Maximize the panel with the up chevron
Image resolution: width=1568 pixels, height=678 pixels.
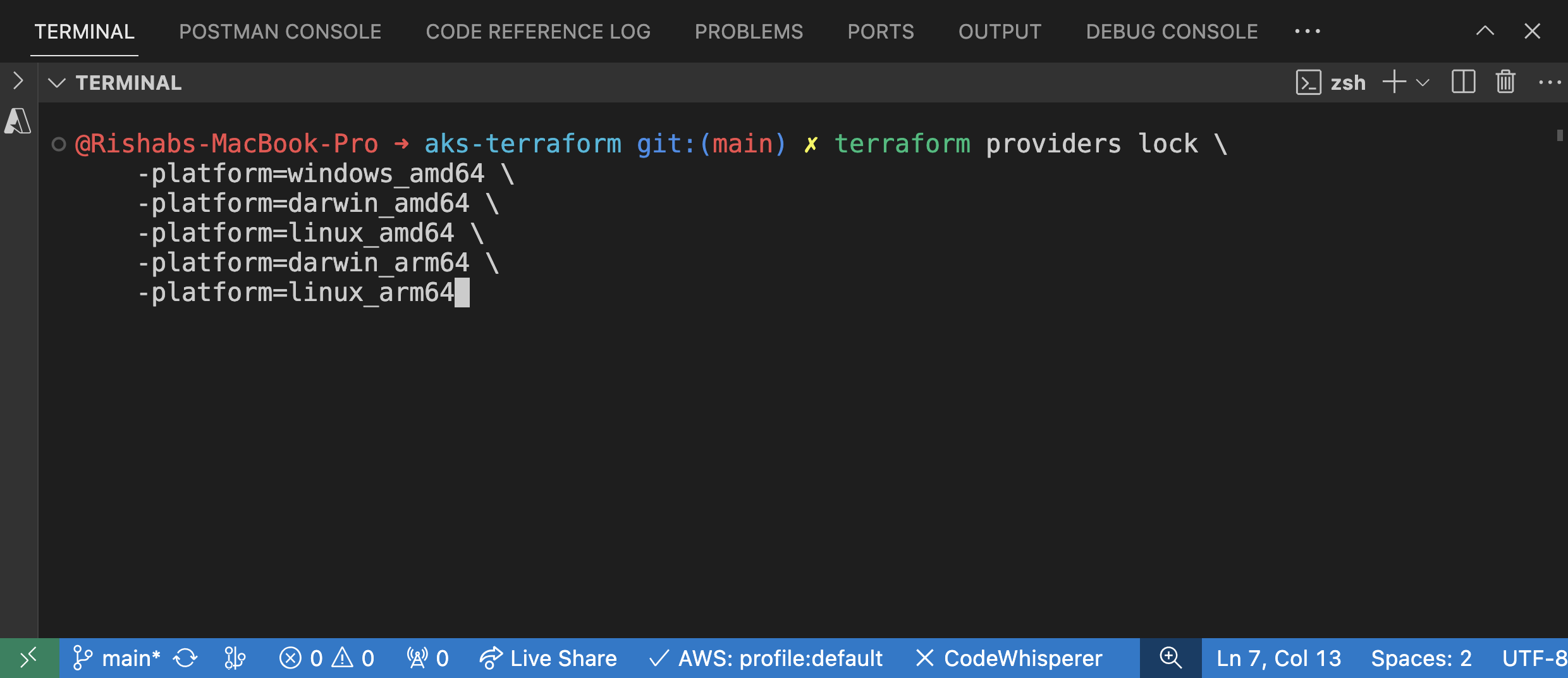(1485, 30)
